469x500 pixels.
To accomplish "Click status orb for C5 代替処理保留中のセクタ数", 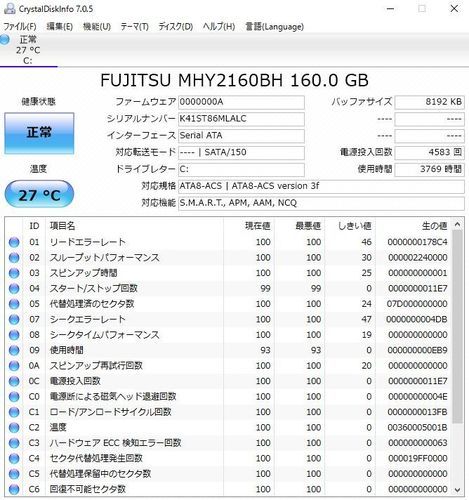I will tap(14, 474).
